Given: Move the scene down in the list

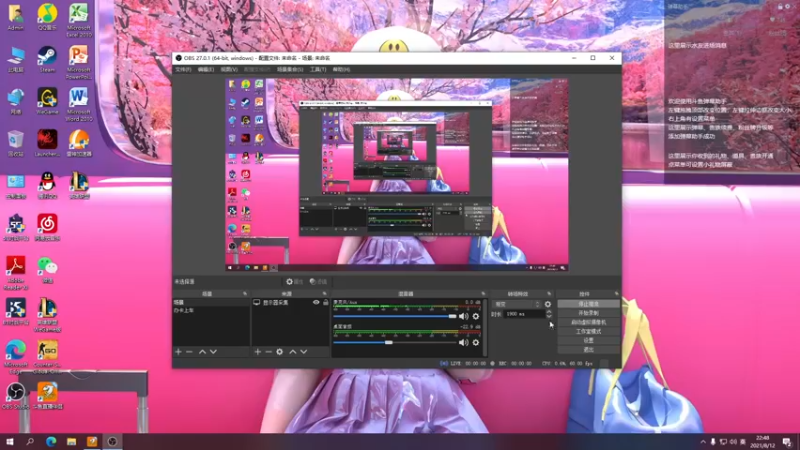Looking at the screenshot, I should tap(213, 352).
